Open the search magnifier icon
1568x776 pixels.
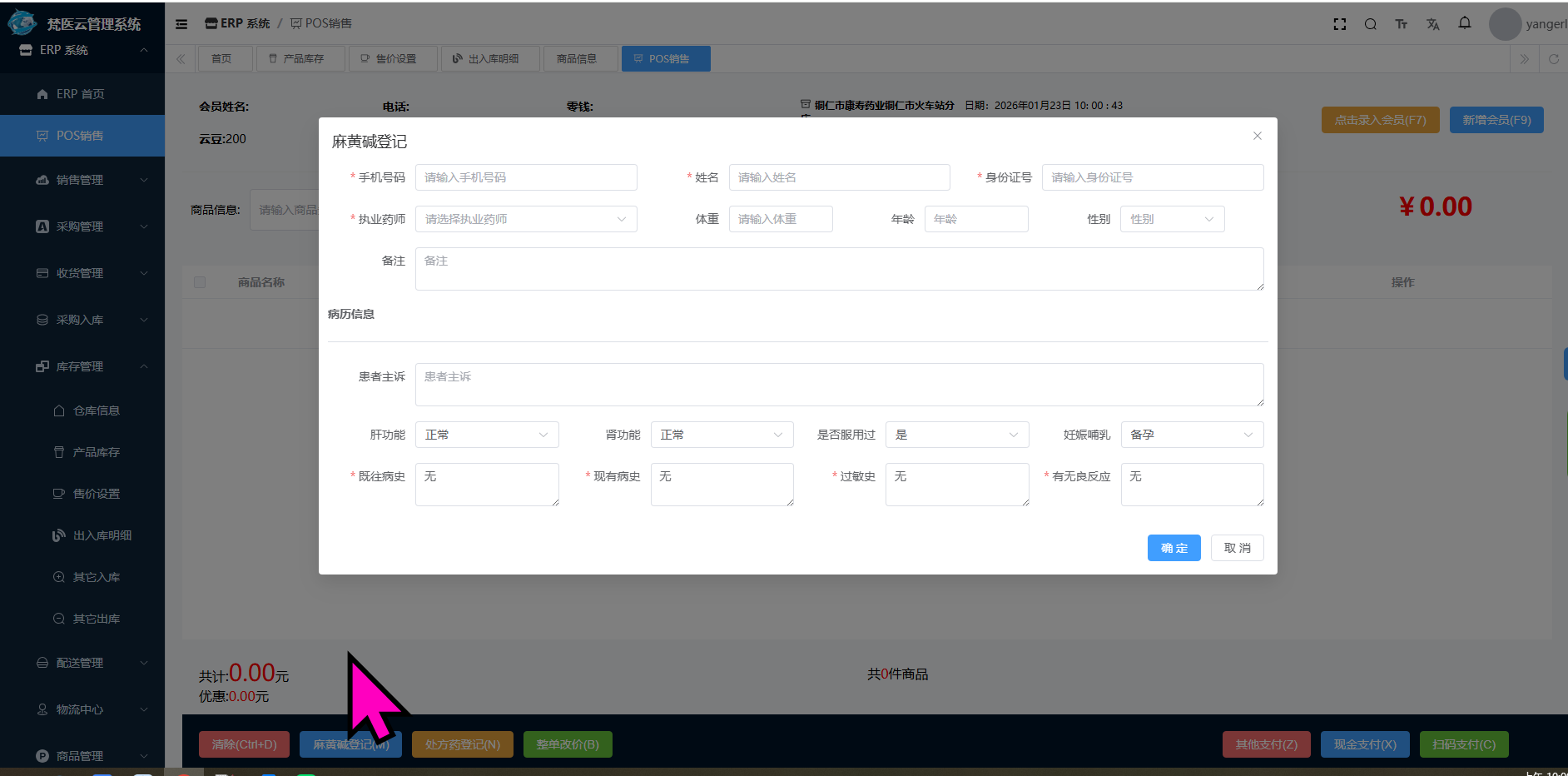tap(1370, 24)
